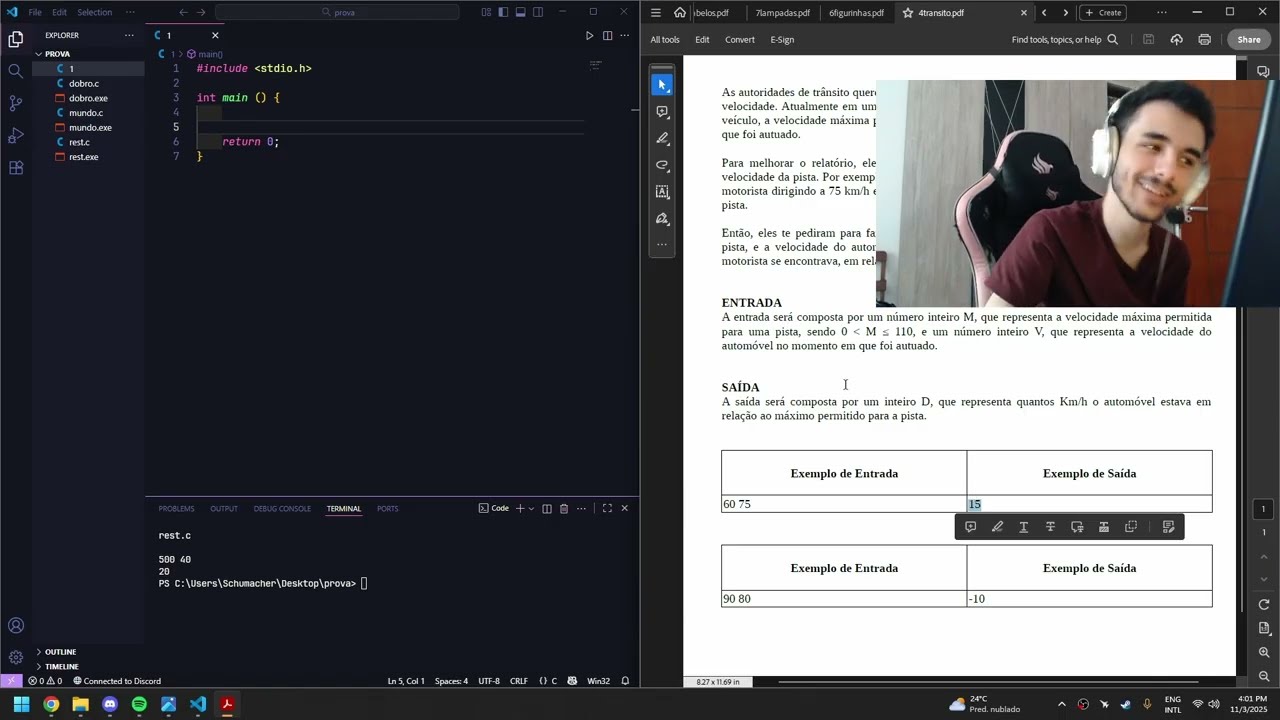
Task: Click Find tools, topics, or help search
Action: coord(1064,40)
